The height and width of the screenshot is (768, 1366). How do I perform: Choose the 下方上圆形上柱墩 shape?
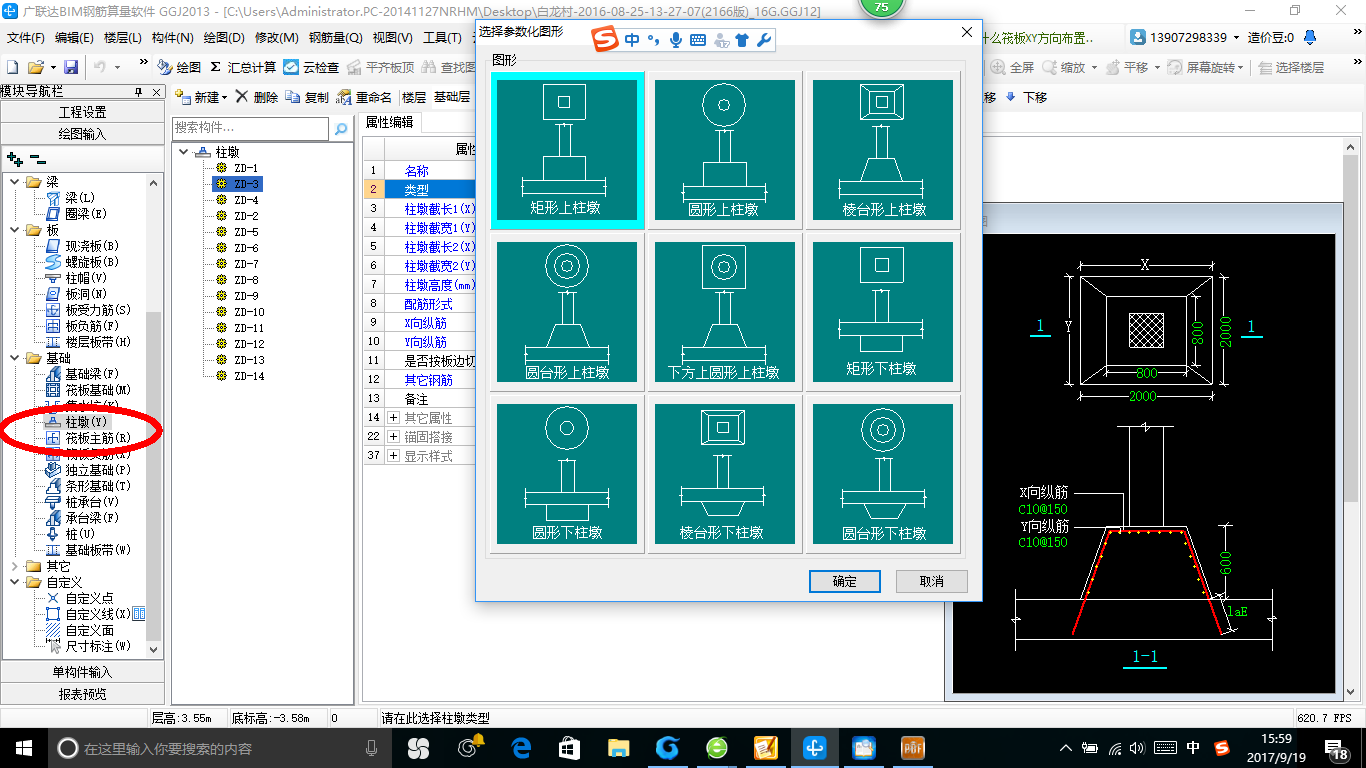724,312
